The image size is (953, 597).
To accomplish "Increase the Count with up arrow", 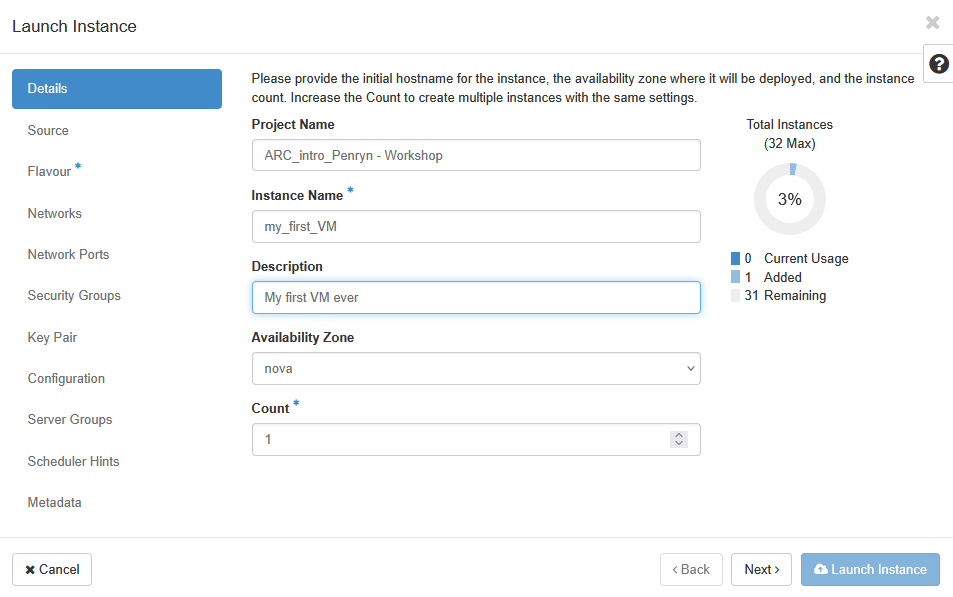I will [x=679, y=435].
